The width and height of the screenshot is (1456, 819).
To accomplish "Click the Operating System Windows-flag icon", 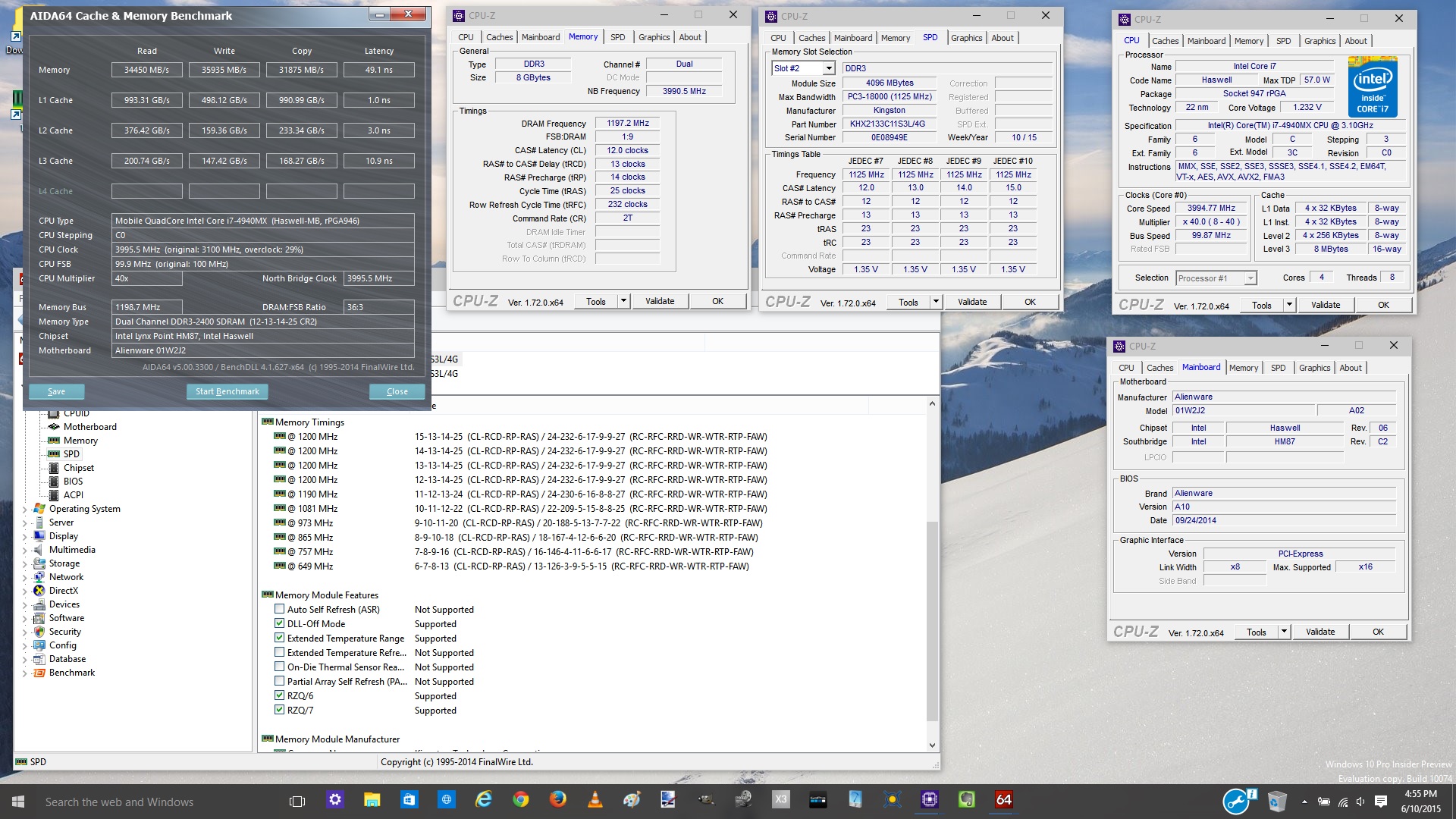I will coord(39,509).
